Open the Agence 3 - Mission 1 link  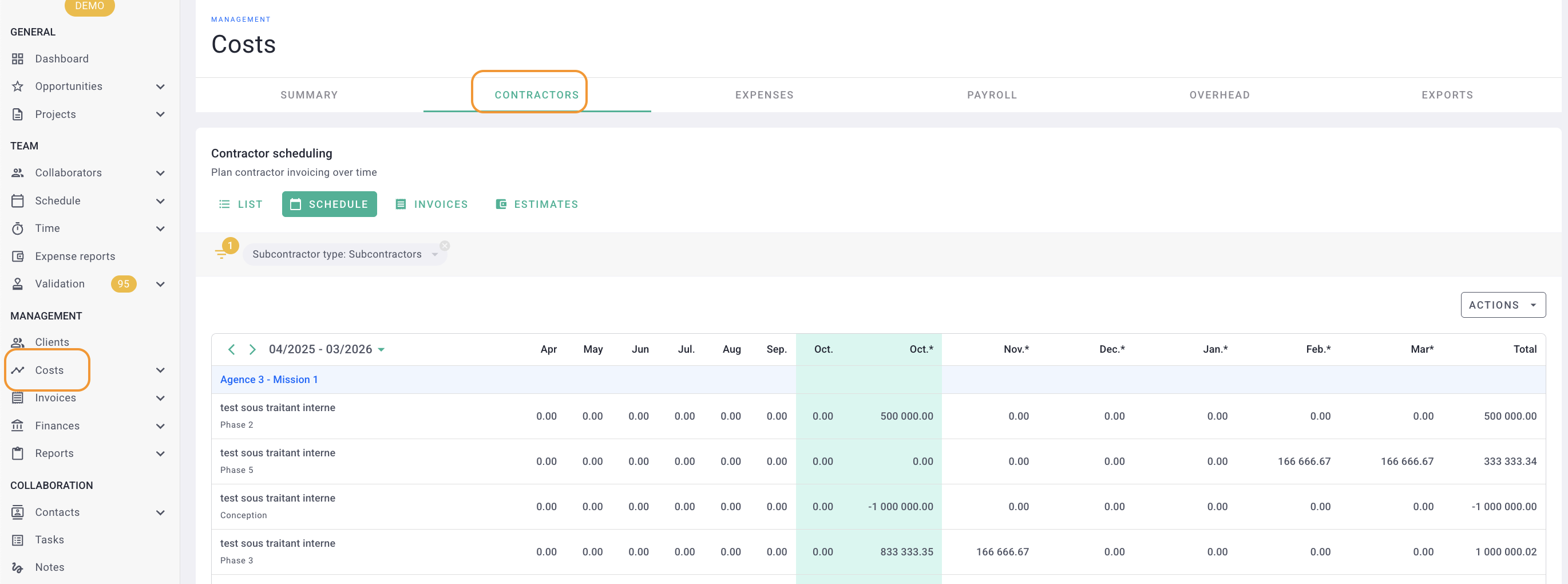(268, 380)
